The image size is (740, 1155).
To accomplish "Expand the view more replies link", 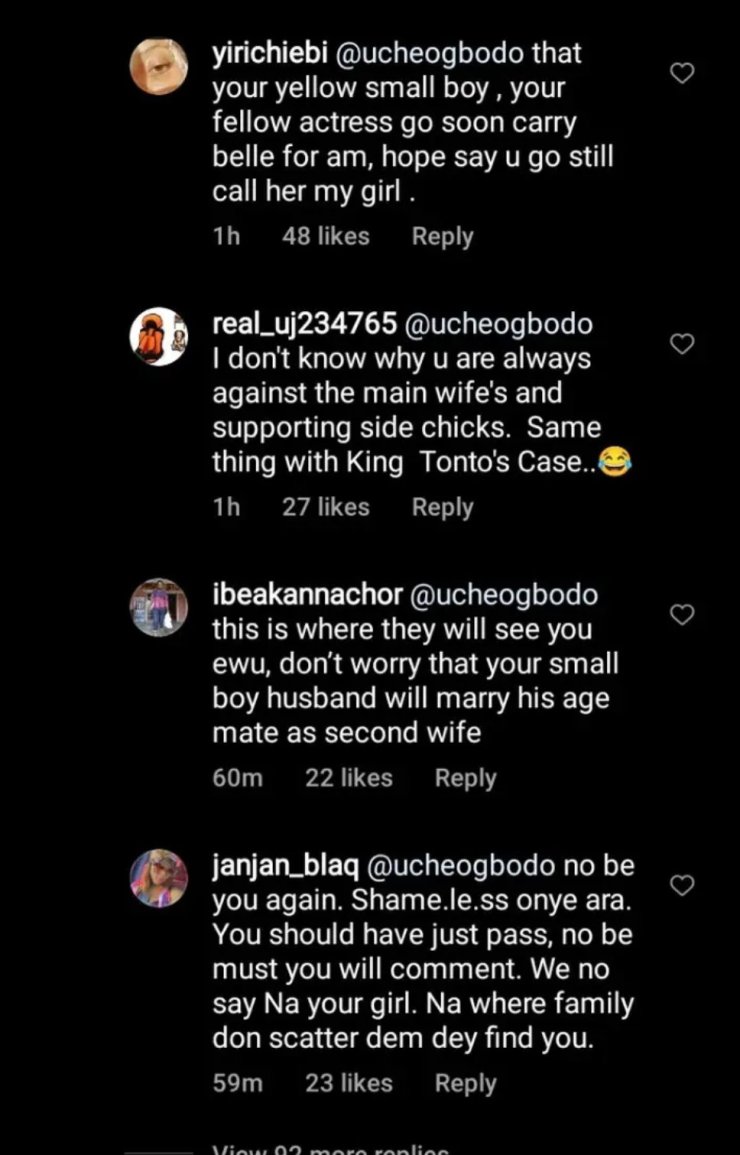I will point(331,1148).
